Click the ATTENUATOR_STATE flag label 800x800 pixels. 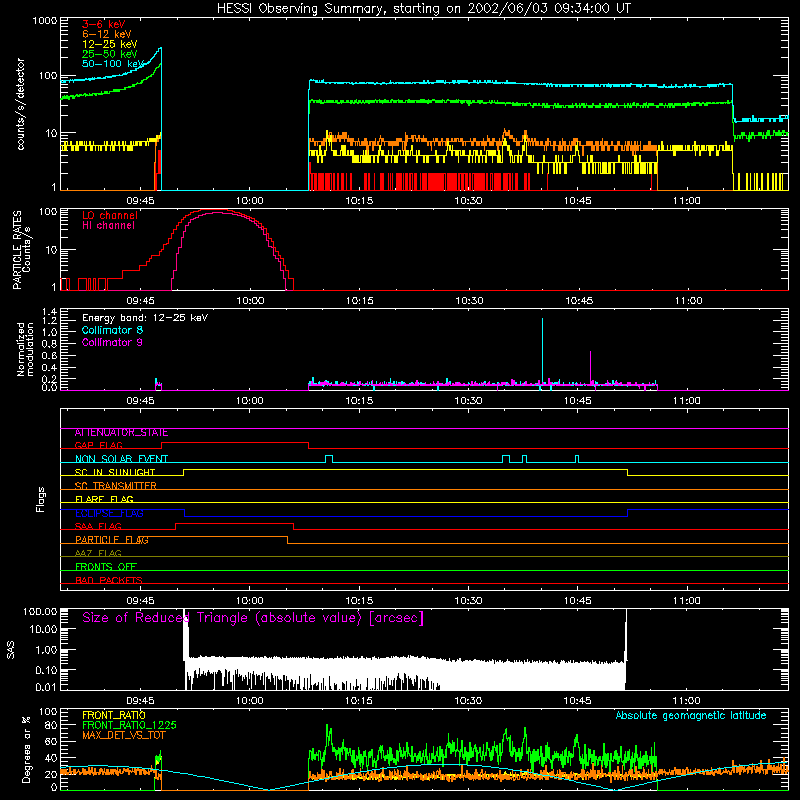click(x=121, y=433)
